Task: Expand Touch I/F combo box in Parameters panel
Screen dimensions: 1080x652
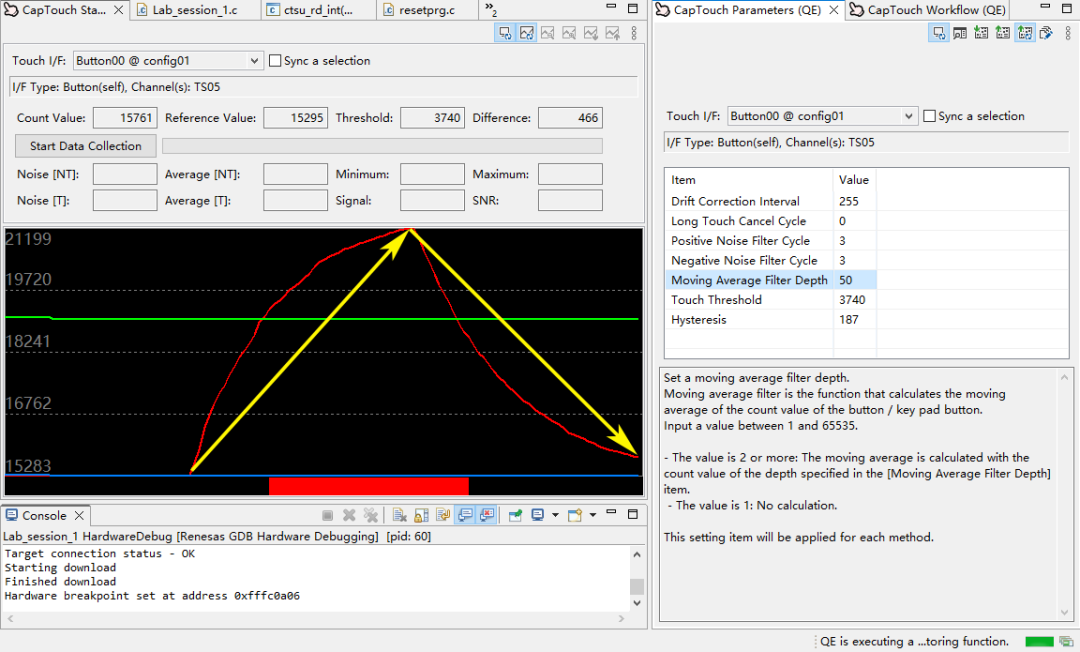Action: click(x=908, y=116)
